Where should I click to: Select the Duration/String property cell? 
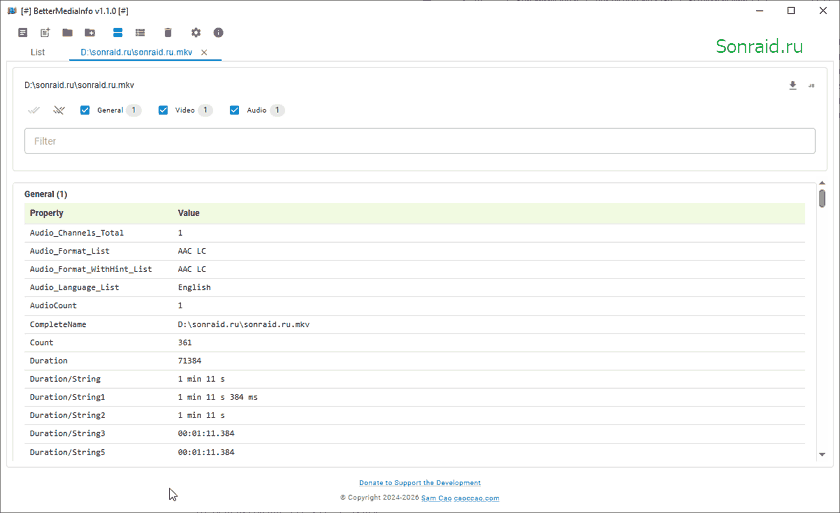click(65, 379)
